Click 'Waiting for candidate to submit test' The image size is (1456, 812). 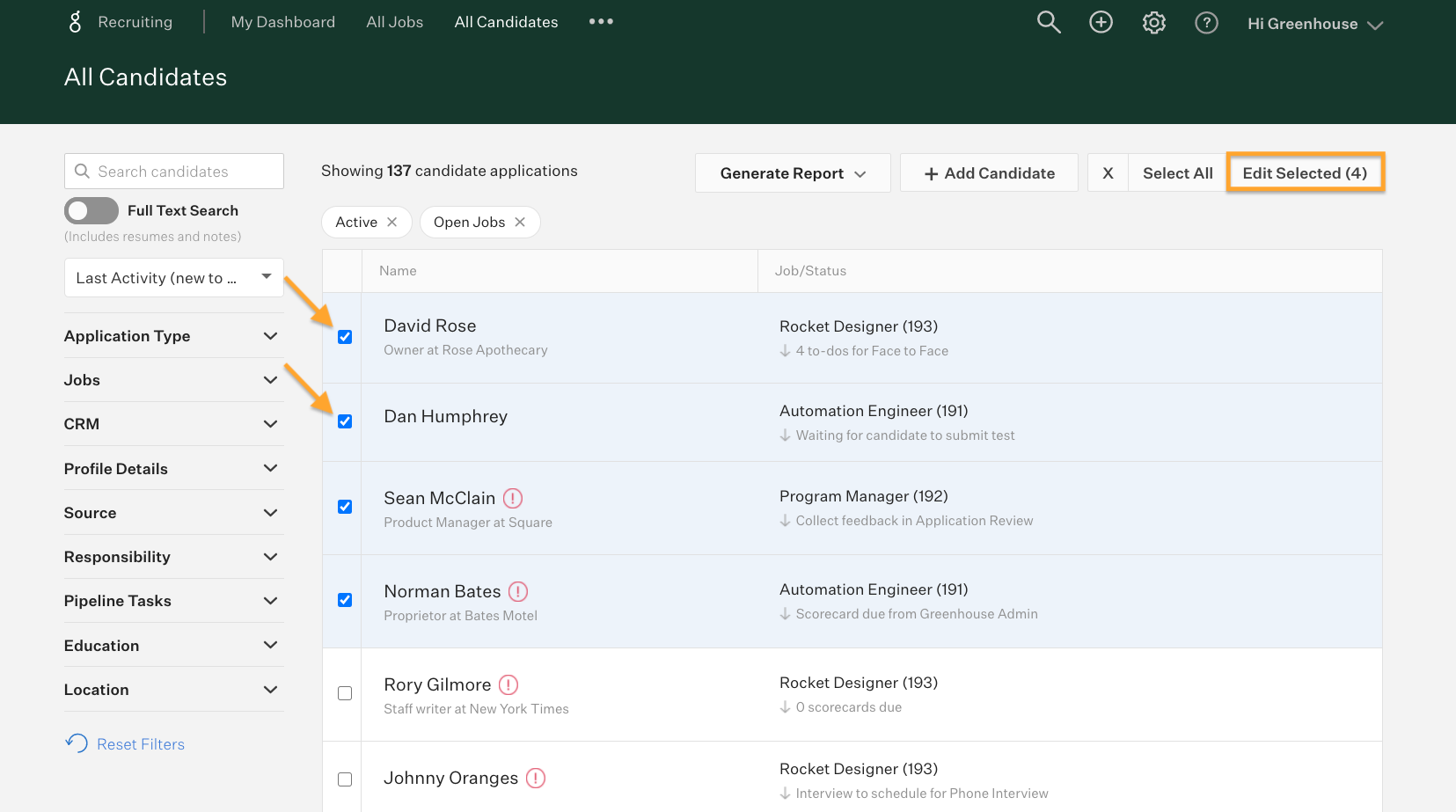click(x=905, y=435)
